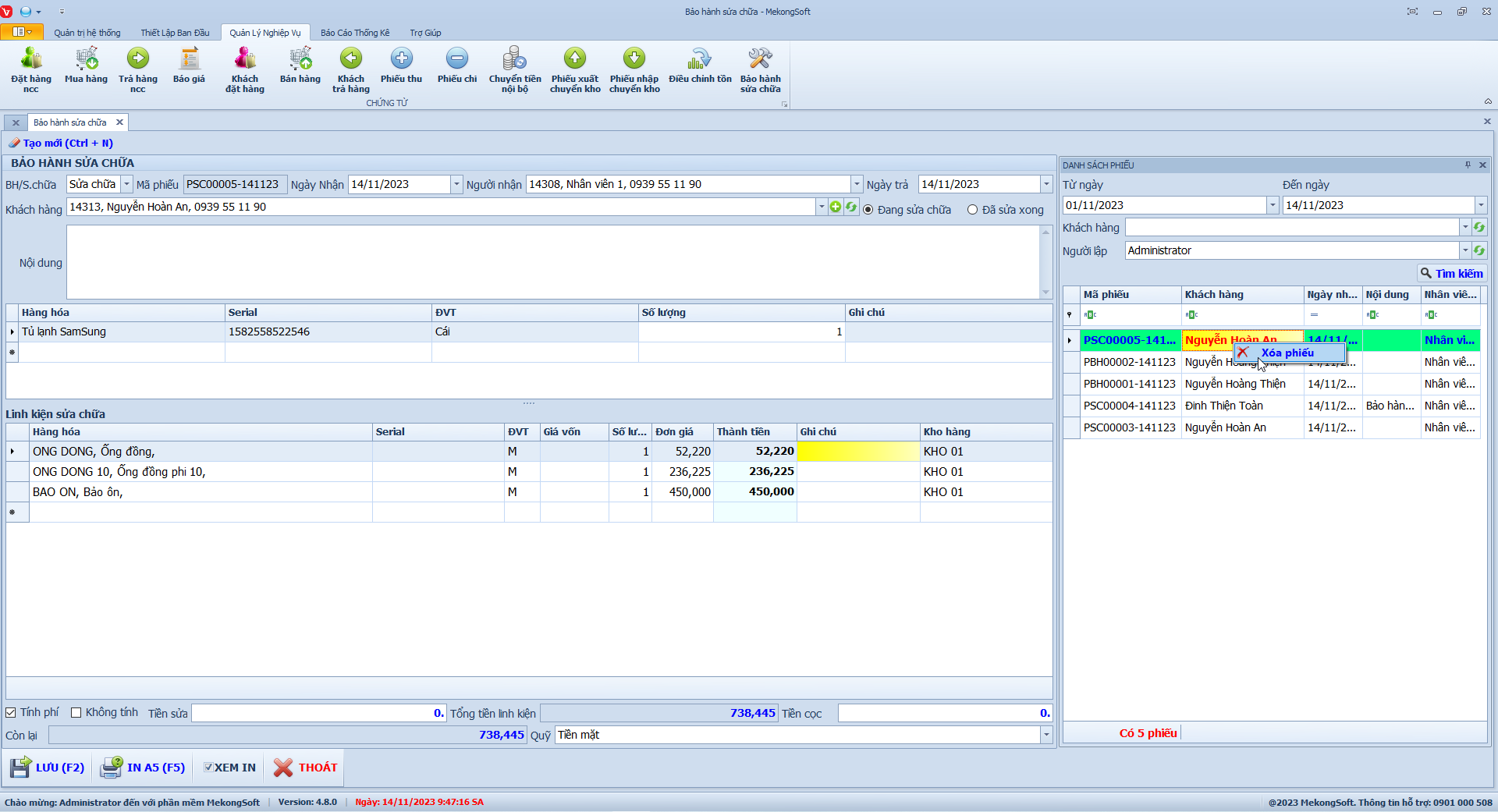Open Chuyển tiền nội bộ icon
Screen dimensions: 1498x812
click(x=515, y=59)
